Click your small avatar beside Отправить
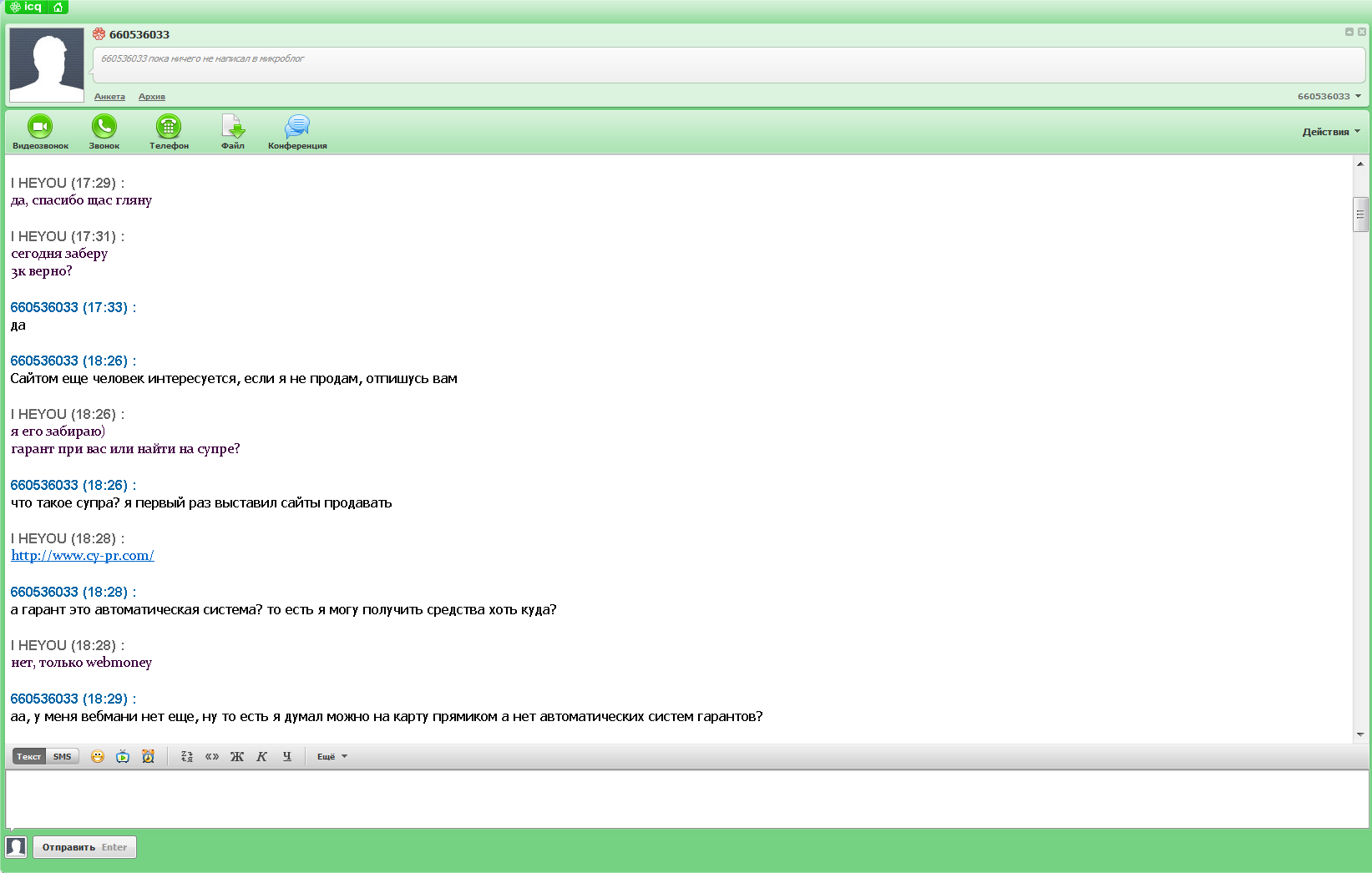The width and height of the screenshot is (1372, 873). pyautogui.click(x=16, y=847)
